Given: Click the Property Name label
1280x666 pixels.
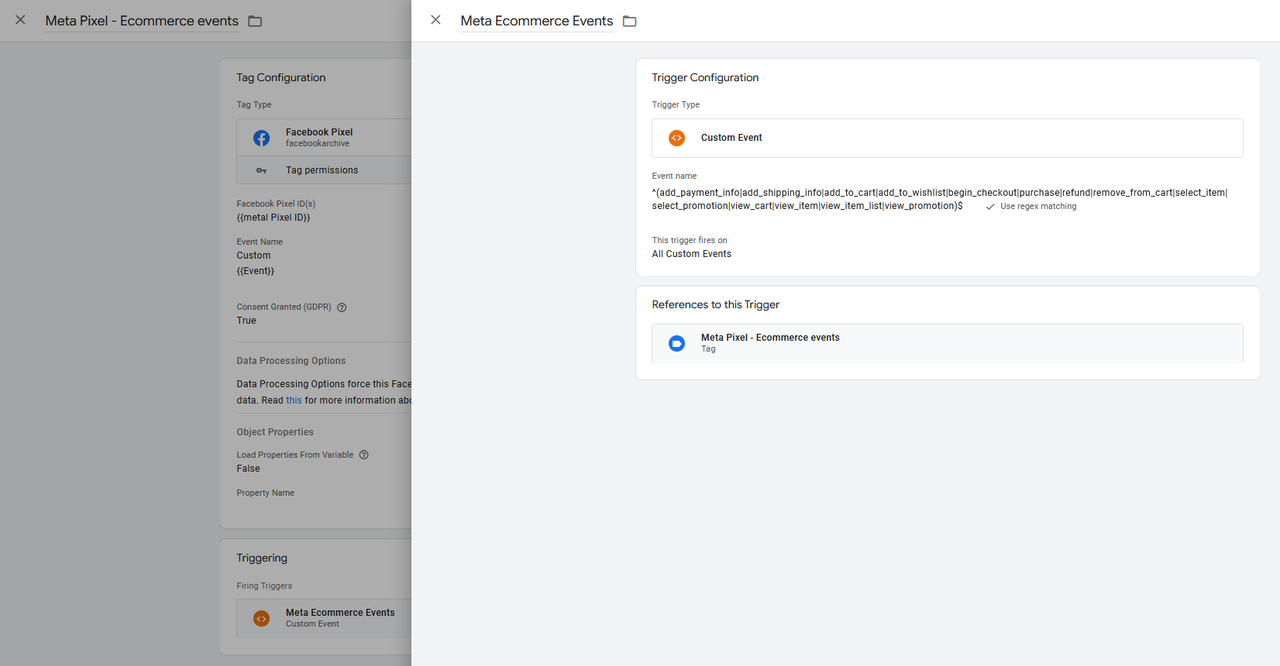Looking at the screenshot, I should point(265,493).
